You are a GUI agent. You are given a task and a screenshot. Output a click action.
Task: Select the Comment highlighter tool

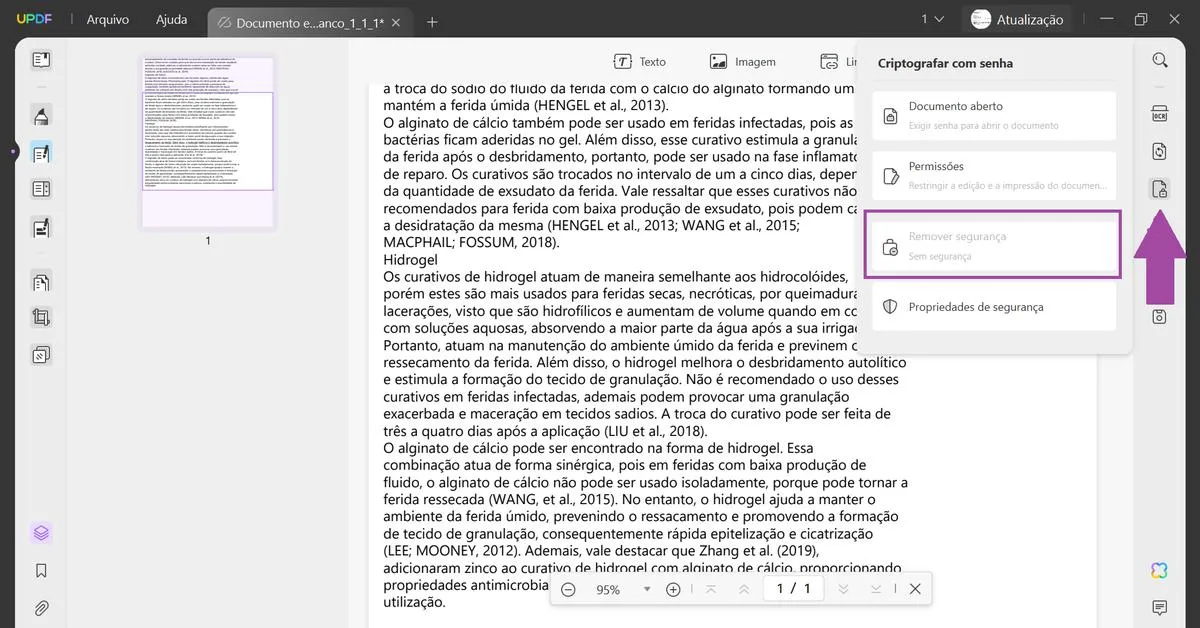click(x=40, y=115)
